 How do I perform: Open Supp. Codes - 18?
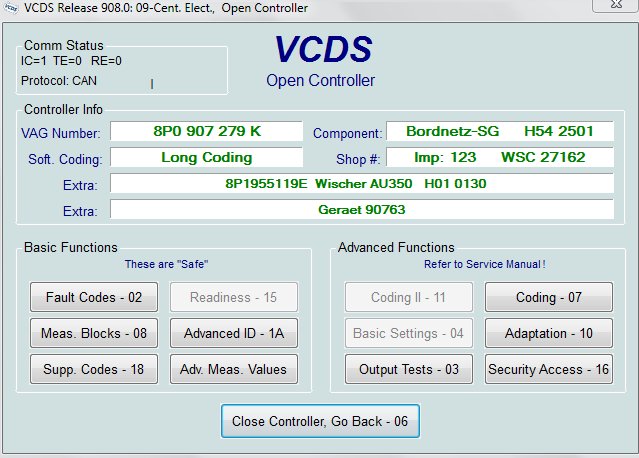click(x=94, y=369)
